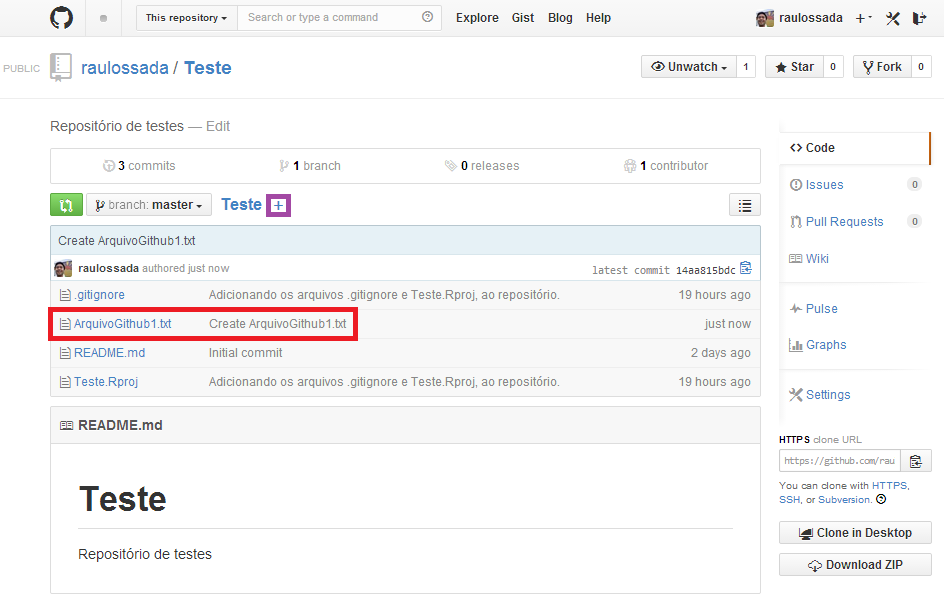Edit the repository description
The width and height of the screenshot is (944, 607).
tap(218, 126)
